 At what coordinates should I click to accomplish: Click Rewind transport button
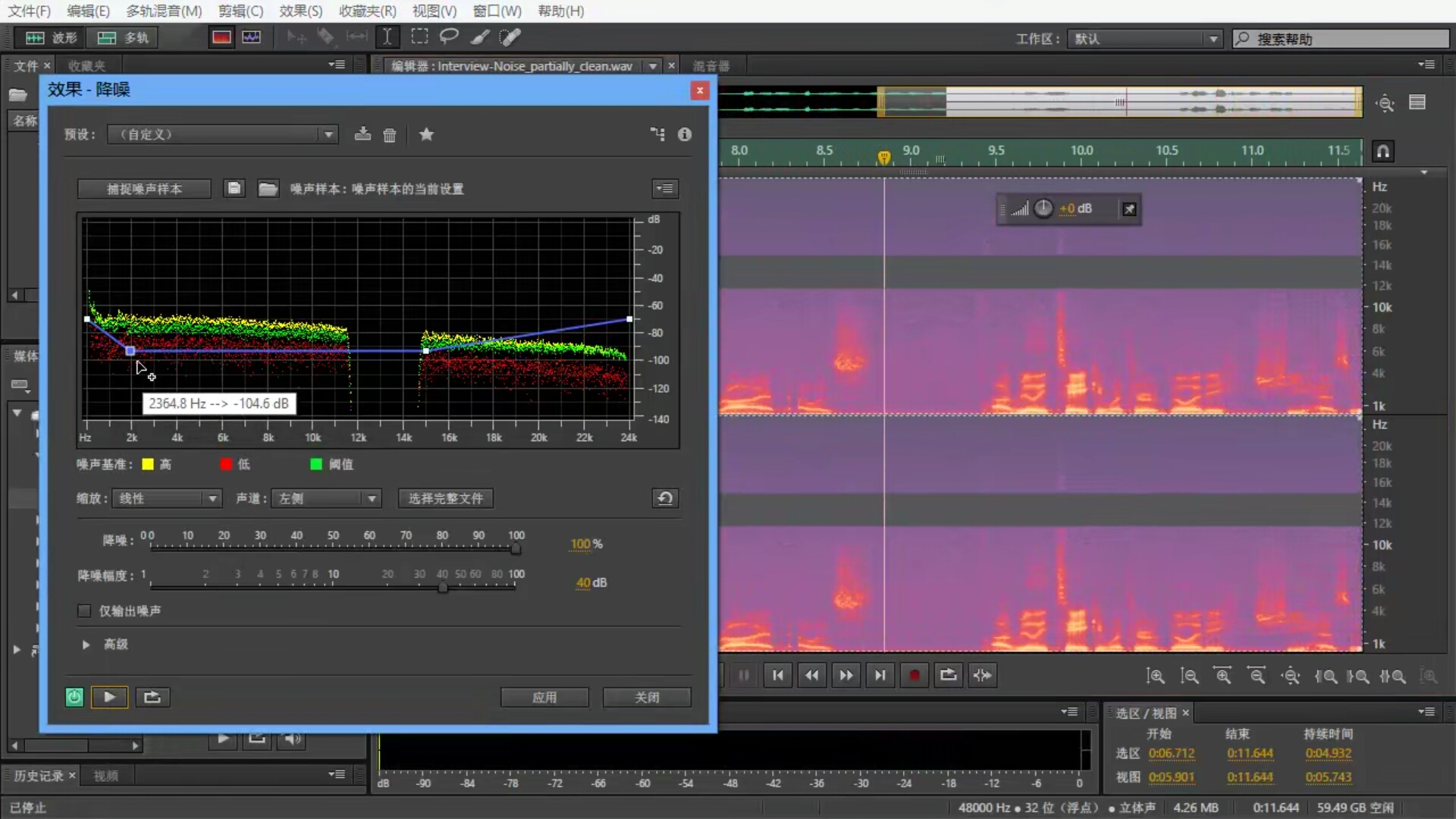coord(812,675)
